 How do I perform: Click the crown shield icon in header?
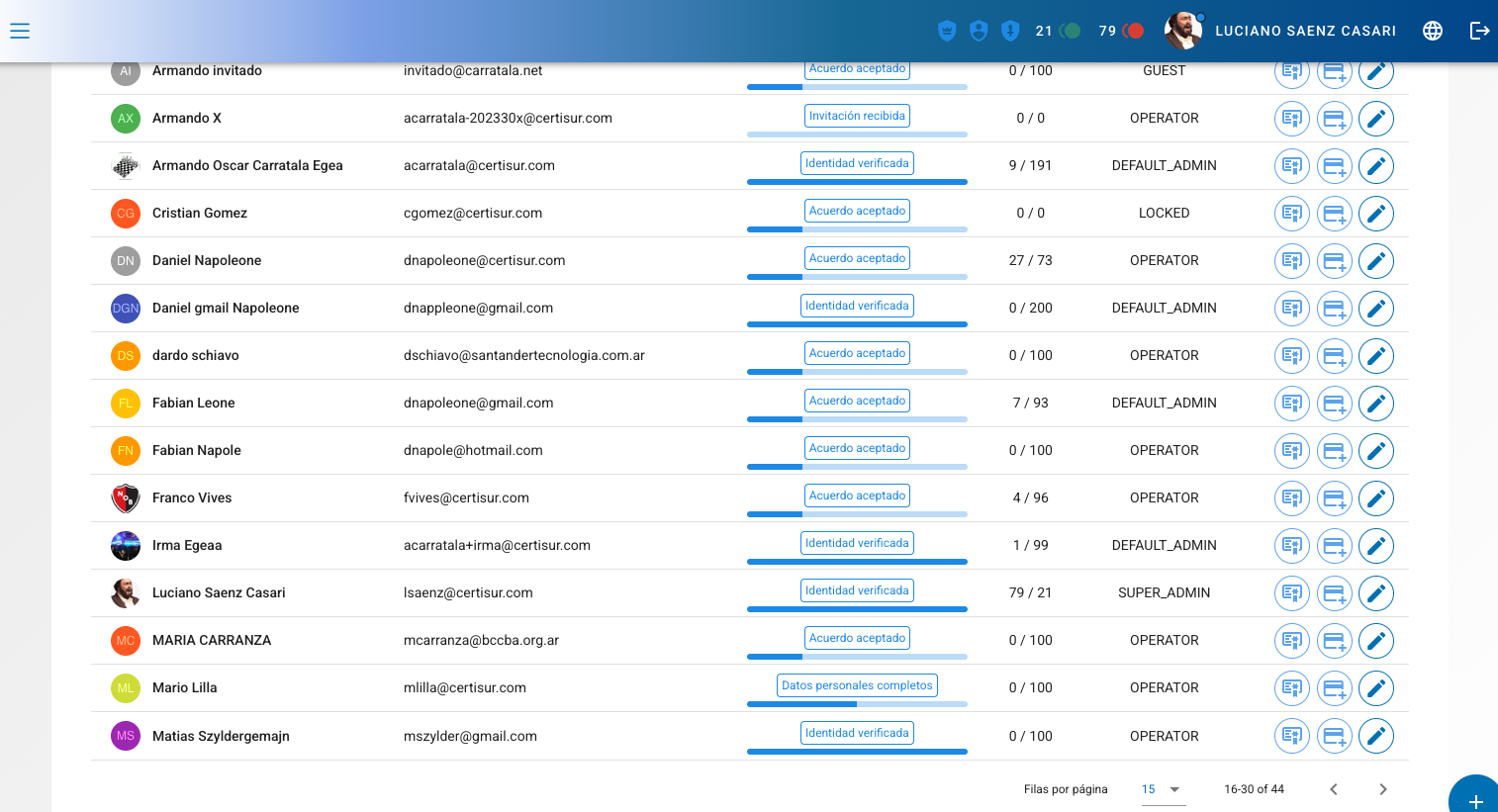pos(947,31)
